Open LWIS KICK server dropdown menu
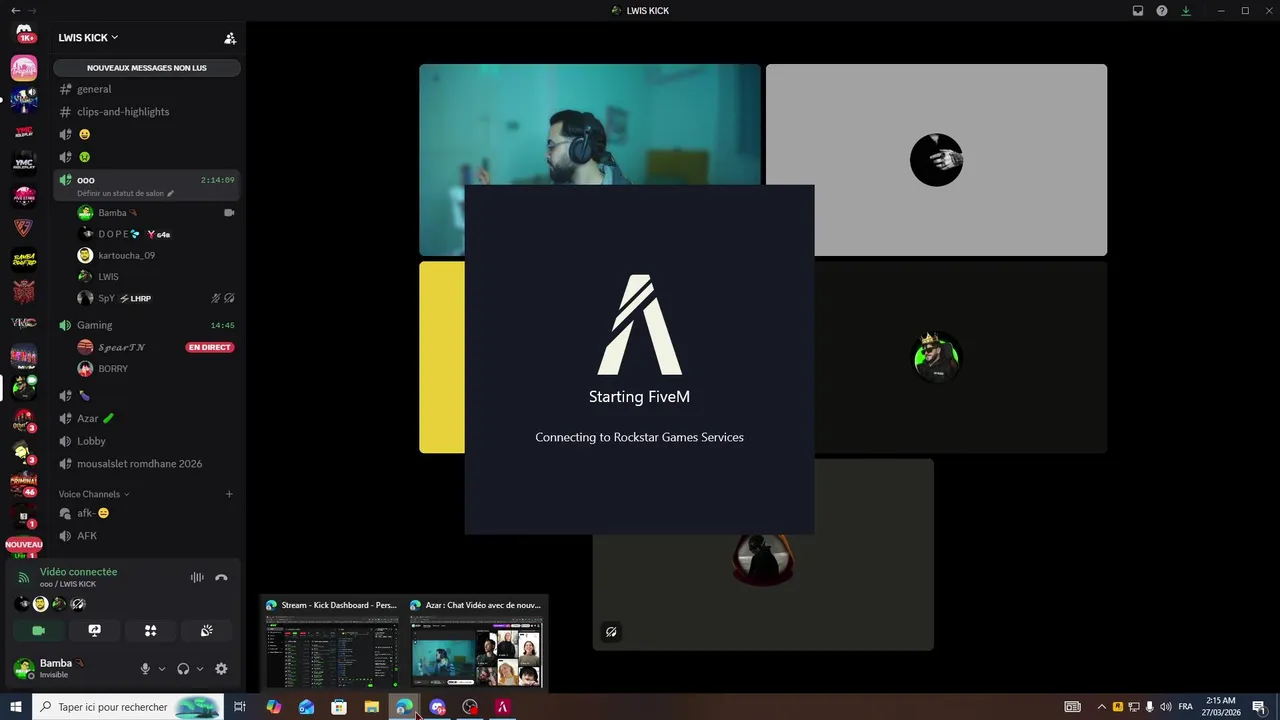Viewport: 1280px width, 720px height. click(x=88, y=38)
